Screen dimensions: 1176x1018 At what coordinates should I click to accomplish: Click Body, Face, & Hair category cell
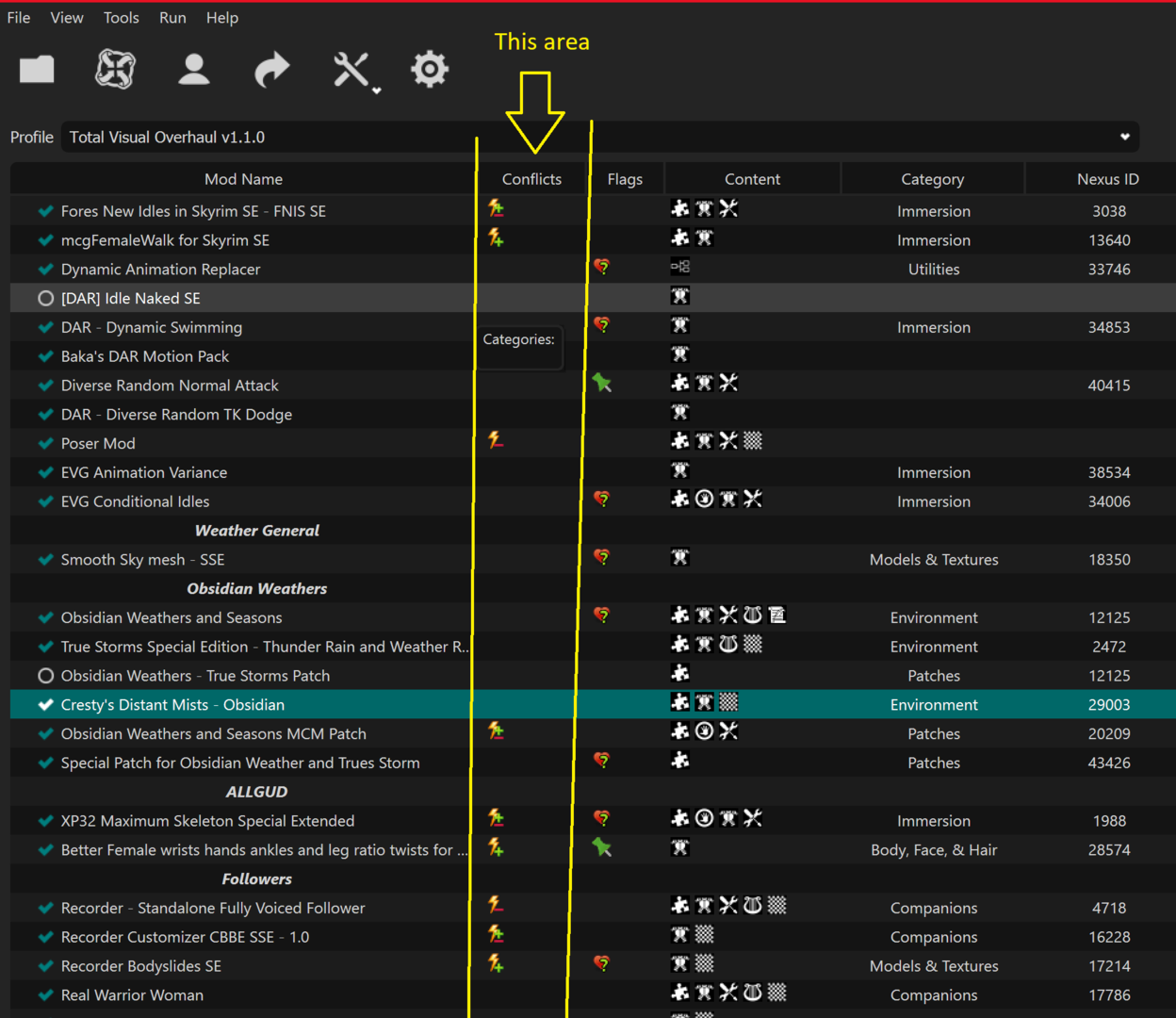pos(934,850)
